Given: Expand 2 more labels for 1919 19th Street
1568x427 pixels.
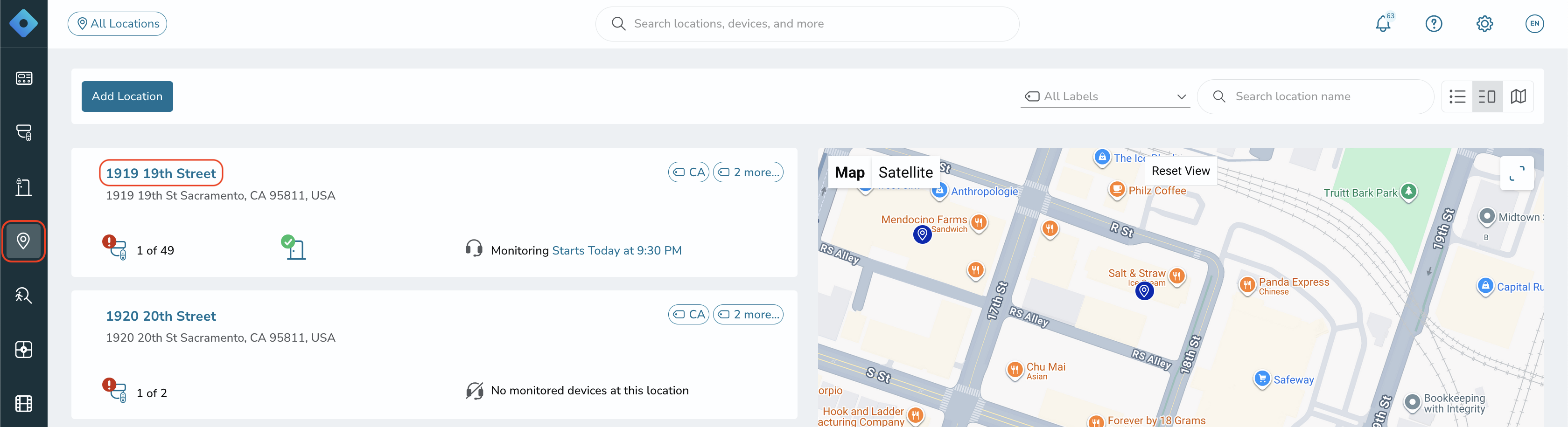Looking at the screenshot, I should point(748,172).
